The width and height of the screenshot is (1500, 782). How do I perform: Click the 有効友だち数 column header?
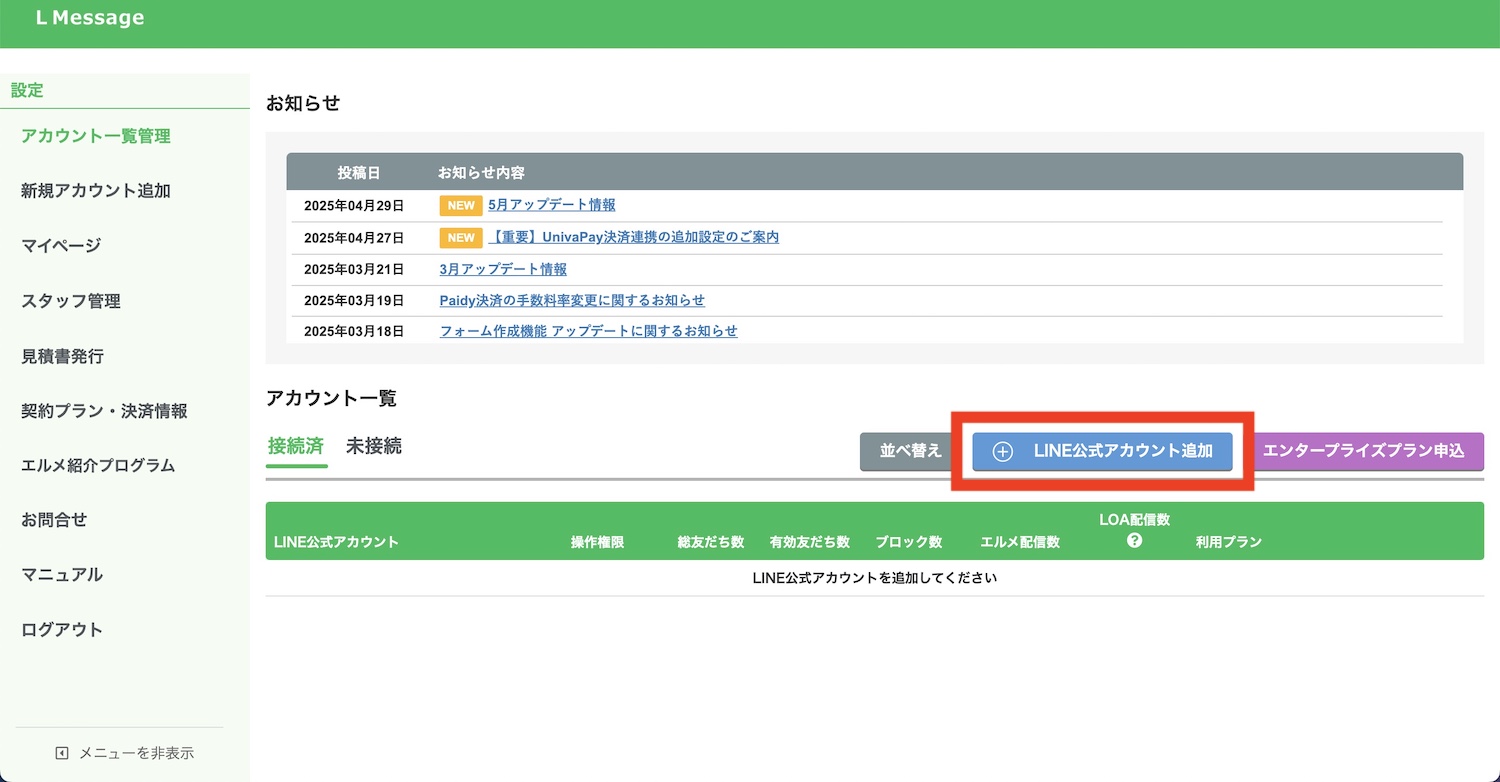pyautogui.click(x=810, y=542)
